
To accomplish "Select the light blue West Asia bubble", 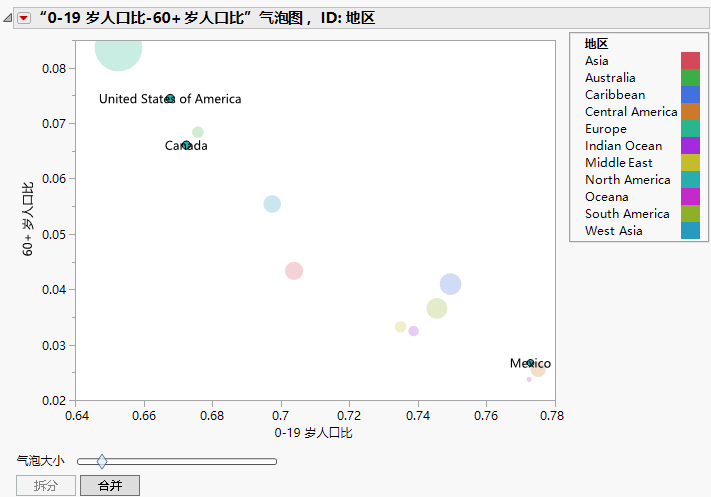I will pos(272,204).
